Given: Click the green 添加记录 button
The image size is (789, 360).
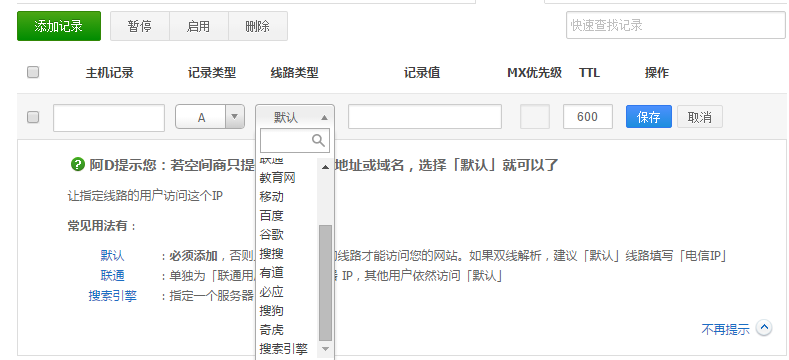Looking at the screenshot, I should (59, 26).
